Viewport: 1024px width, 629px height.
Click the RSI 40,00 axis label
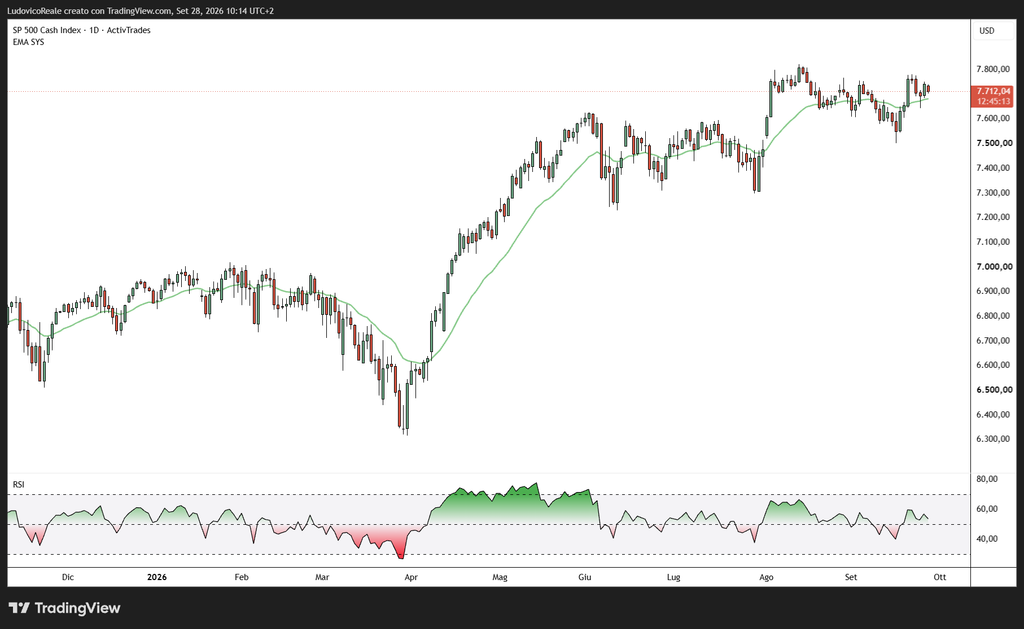[987, 539]
